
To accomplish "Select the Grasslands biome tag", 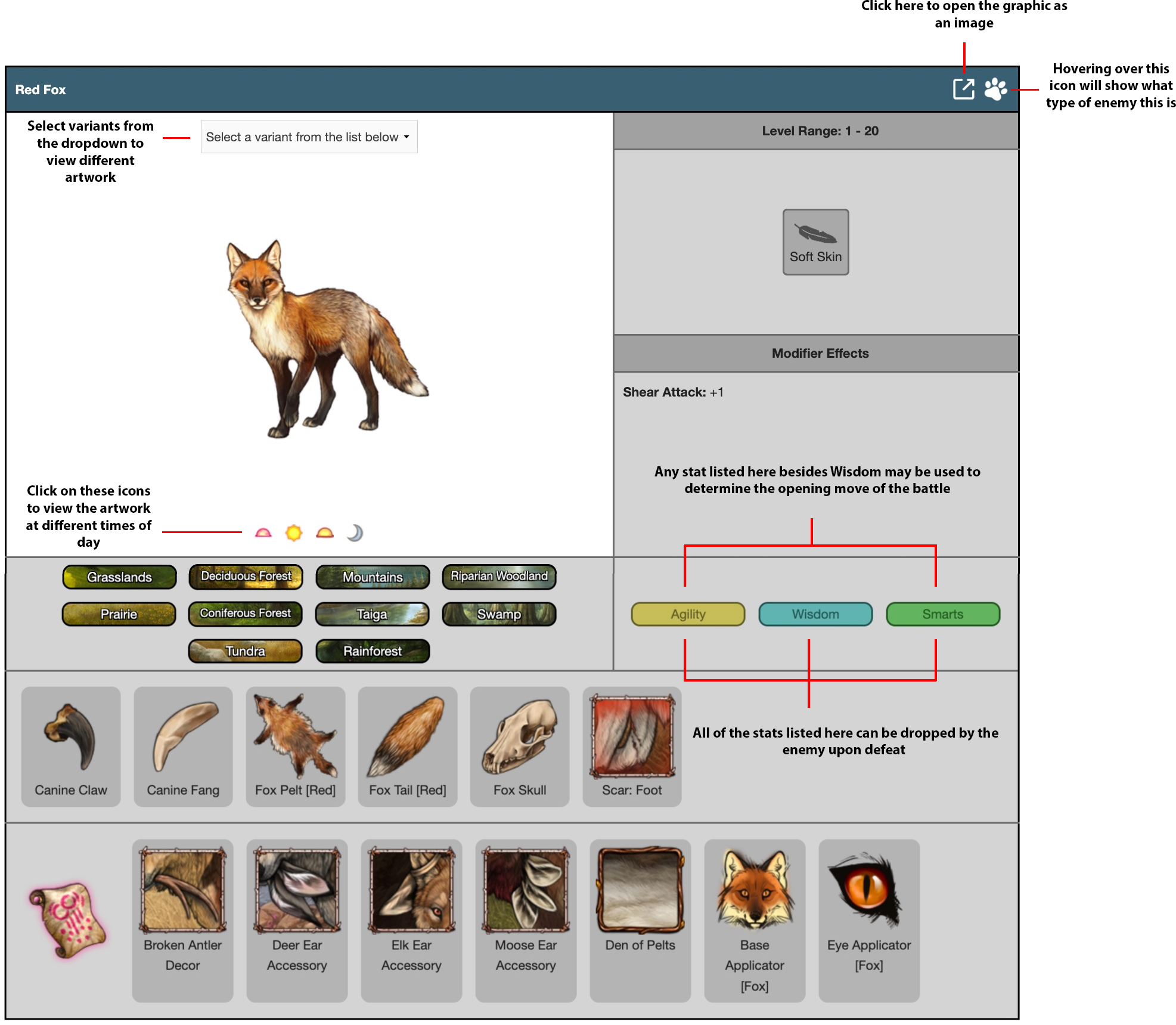I will pyautogui.click(x=119, y=577).
